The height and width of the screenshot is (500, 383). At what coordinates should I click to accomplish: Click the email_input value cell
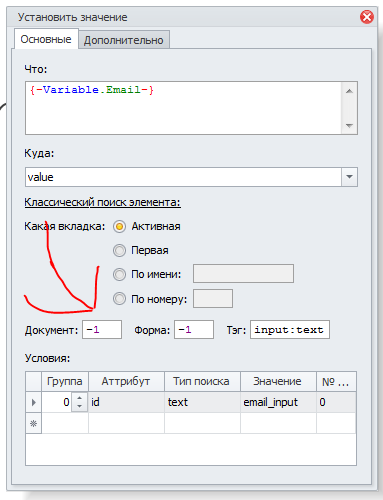click(278, 402)
